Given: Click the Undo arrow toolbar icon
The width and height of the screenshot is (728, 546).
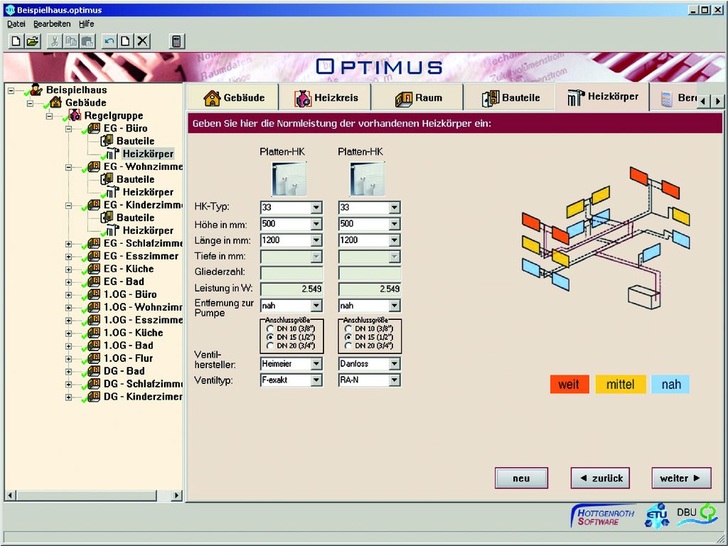Looking at the screenshot, I should [109, 41].
